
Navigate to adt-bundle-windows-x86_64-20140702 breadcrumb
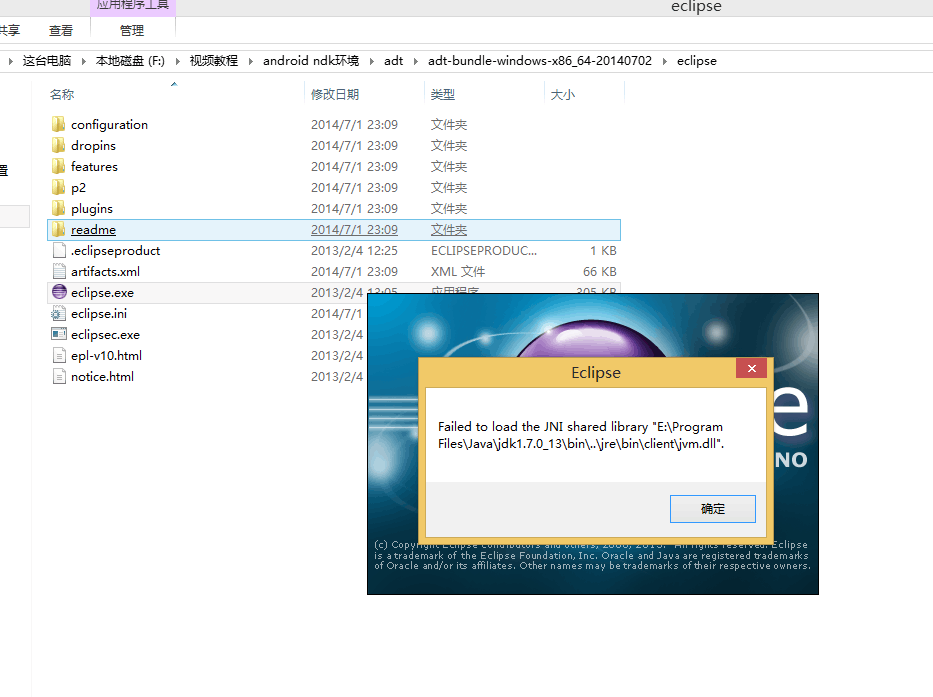coord(540,61)
